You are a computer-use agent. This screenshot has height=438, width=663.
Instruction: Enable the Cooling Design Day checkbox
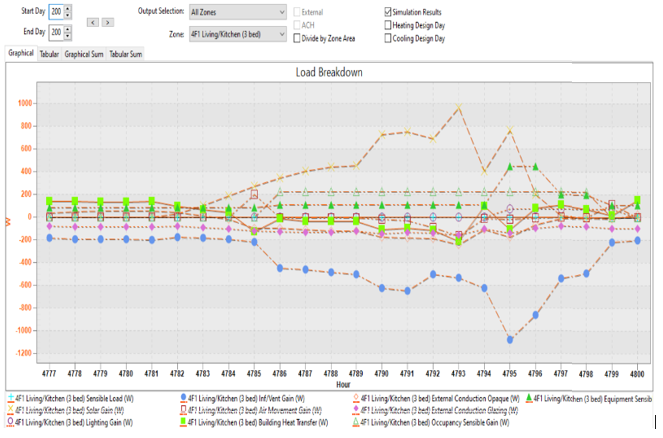pos(388,38)
